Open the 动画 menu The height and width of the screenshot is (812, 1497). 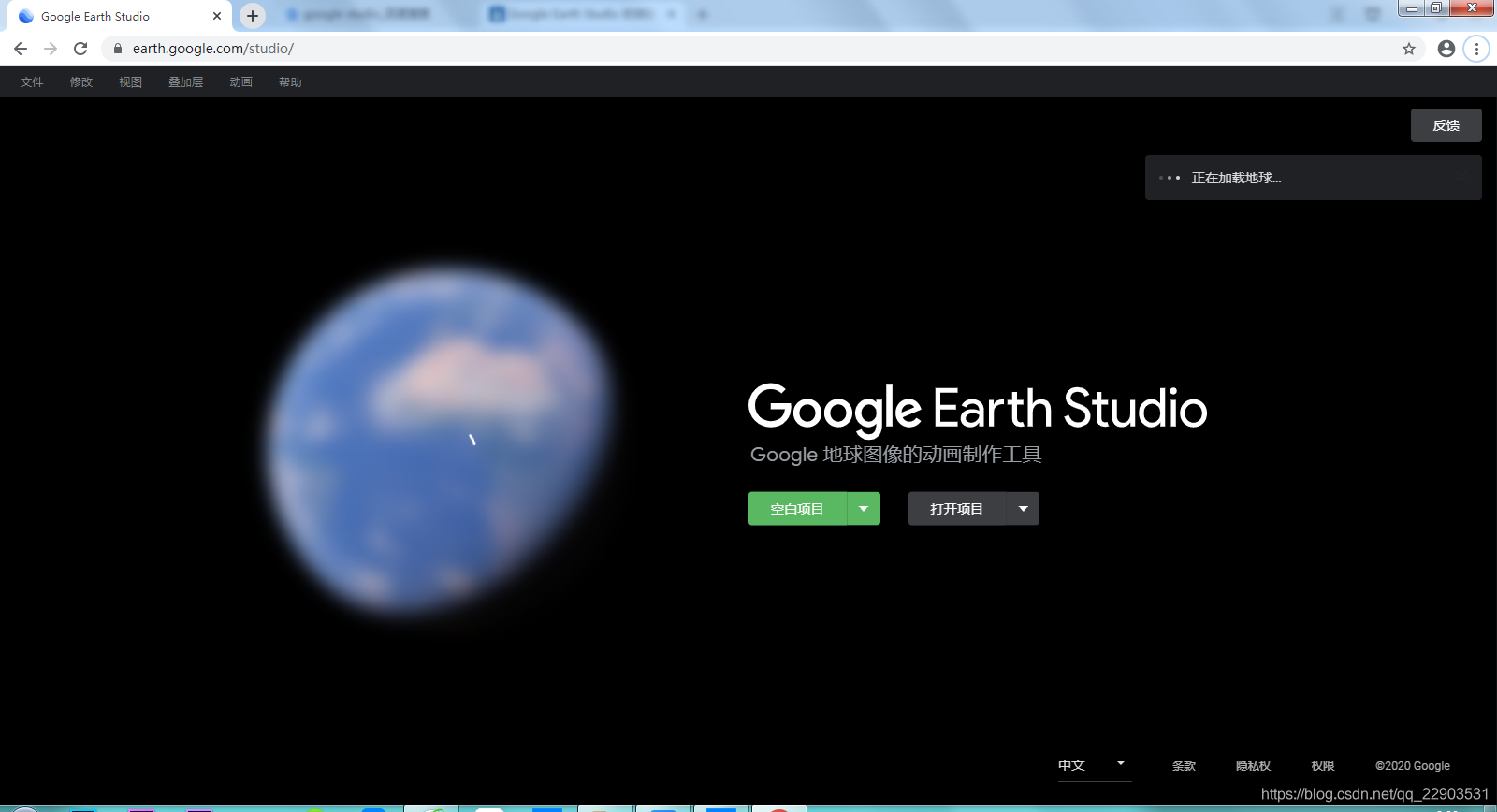[x=241, y=82]
